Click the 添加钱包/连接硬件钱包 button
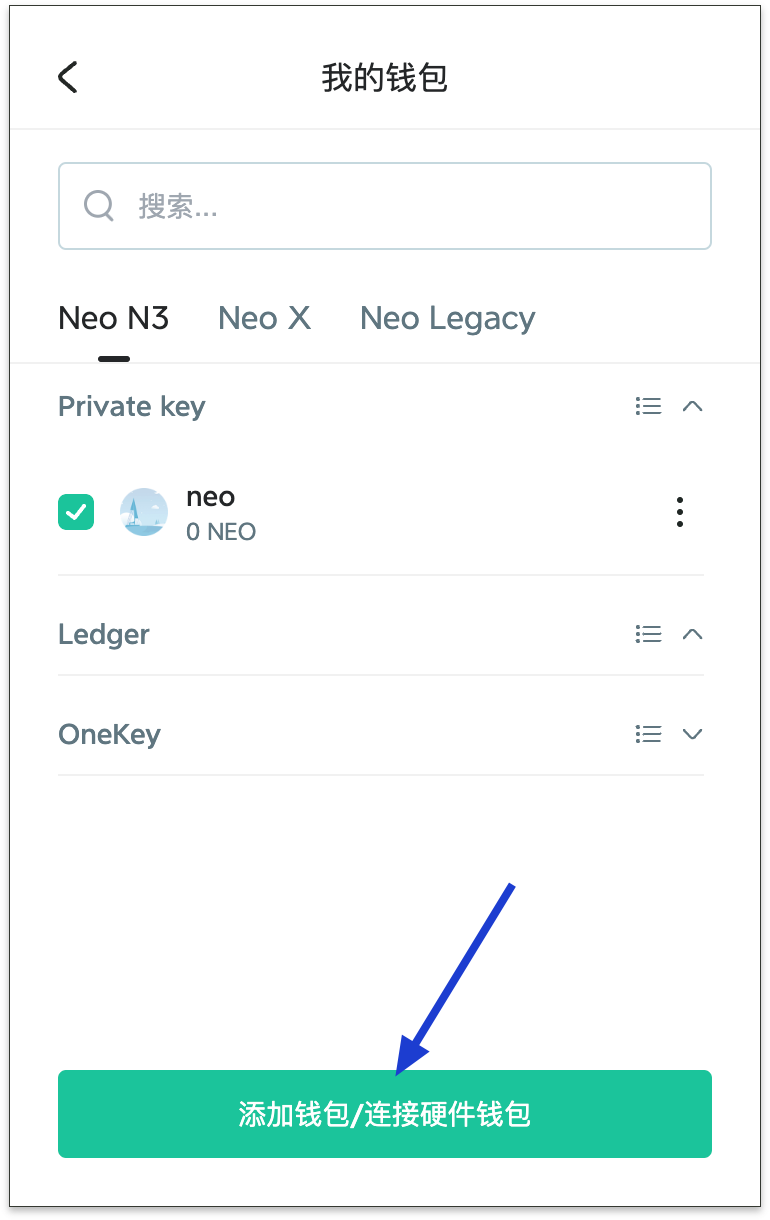This screenshot has height=1220, width=770. [384, 1114]
